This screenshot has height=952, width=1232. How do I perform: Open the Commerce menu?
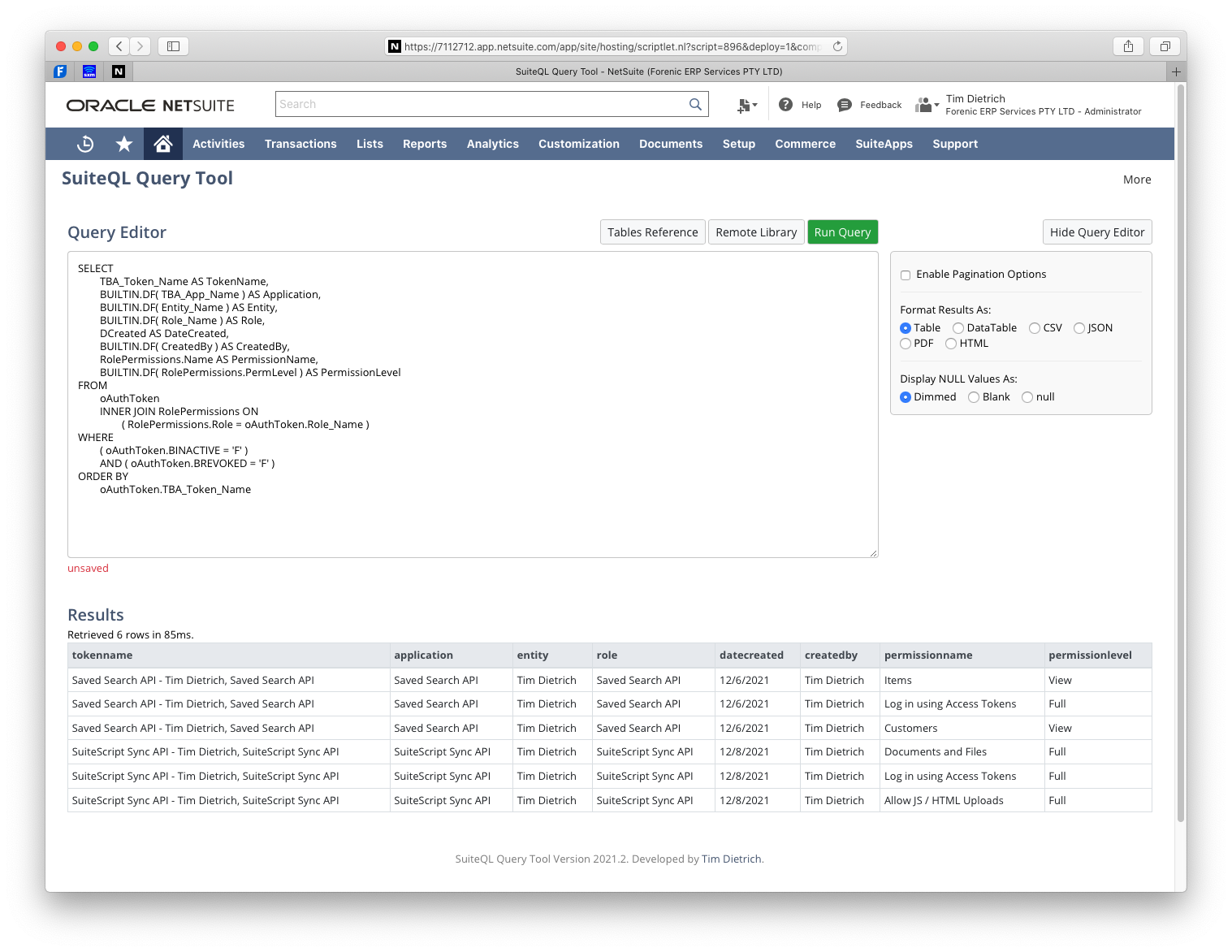coord(805,144)
